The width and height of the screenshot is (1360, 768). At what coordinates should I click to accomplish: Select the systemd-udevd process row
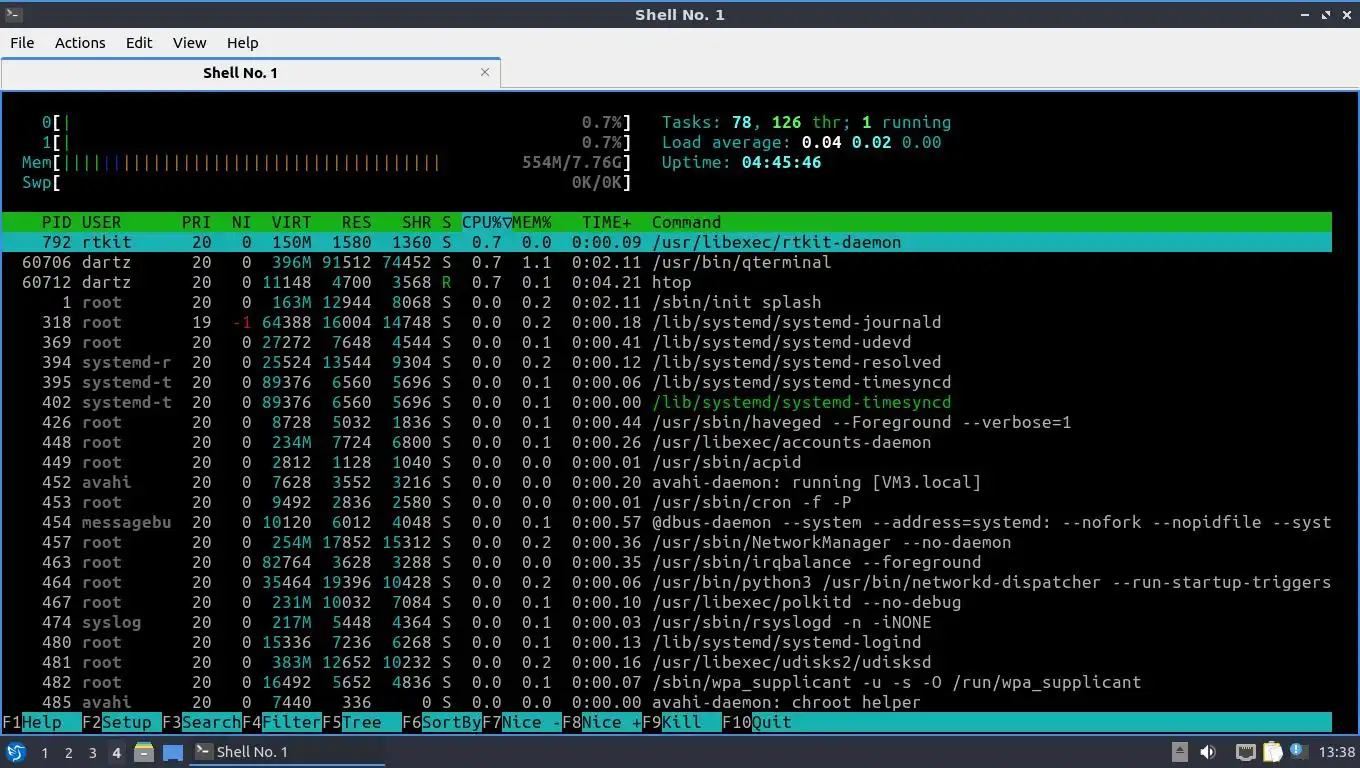(x=667, y=342)
